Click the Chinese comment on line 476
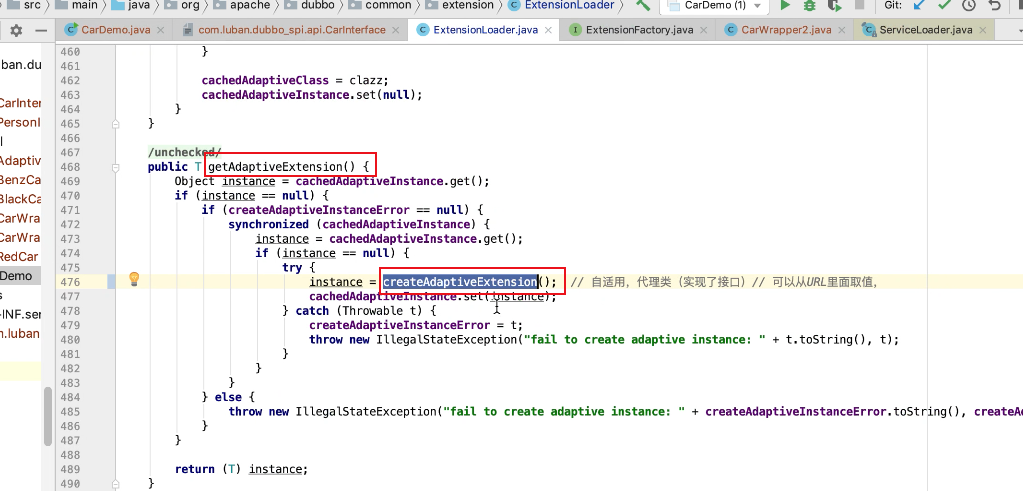The image size is (1023, 491). click(723, 282)
